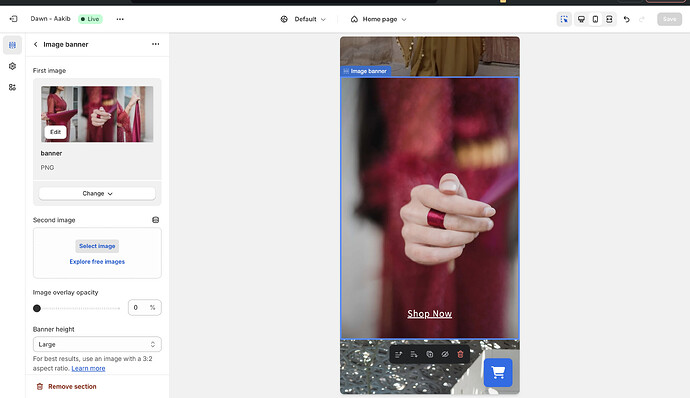
Task: Toggle fullscreen preview icon
Action: point(609,19)
